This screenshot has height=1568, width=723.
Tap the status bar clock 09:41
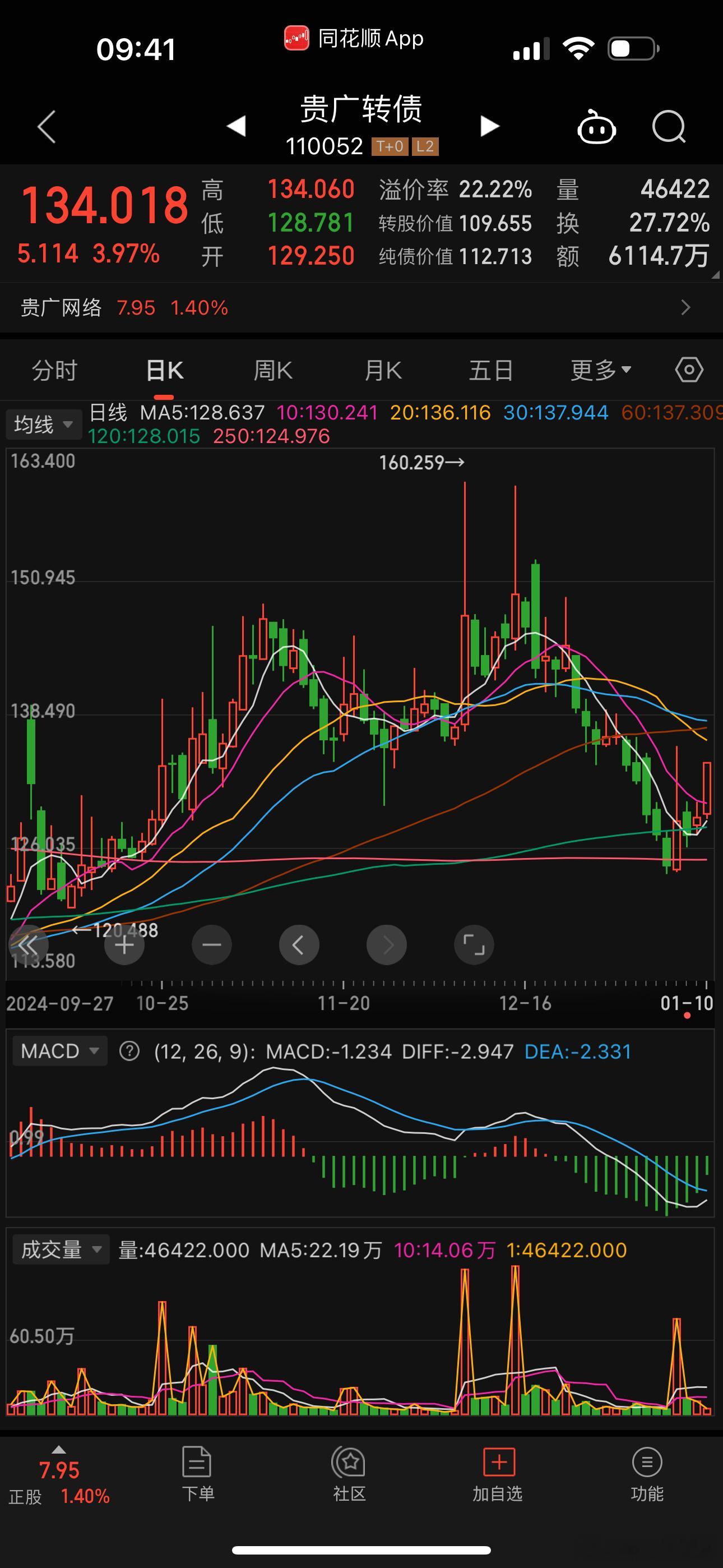tap(136, 49)
